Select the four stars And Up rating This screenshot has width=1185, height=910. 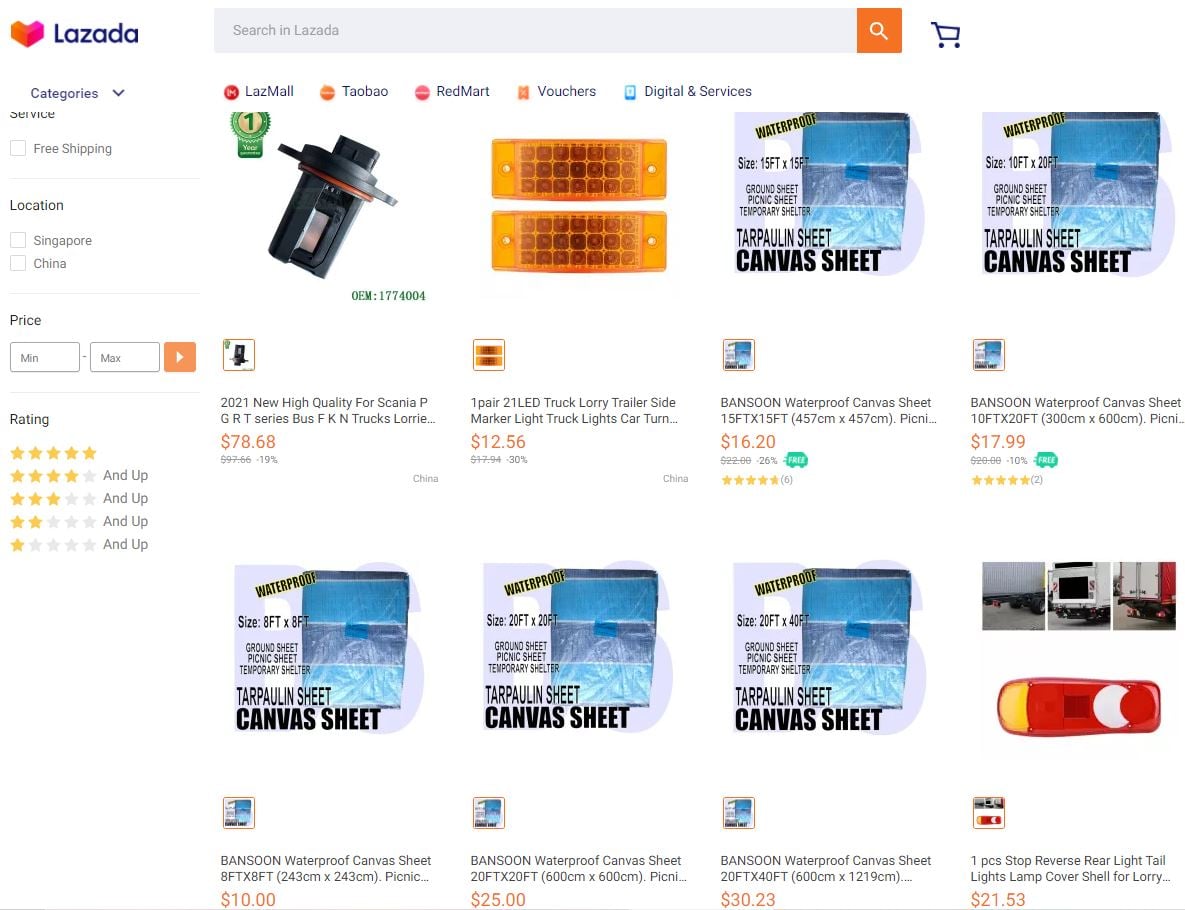pyautogui.click(x=79, y=475)
